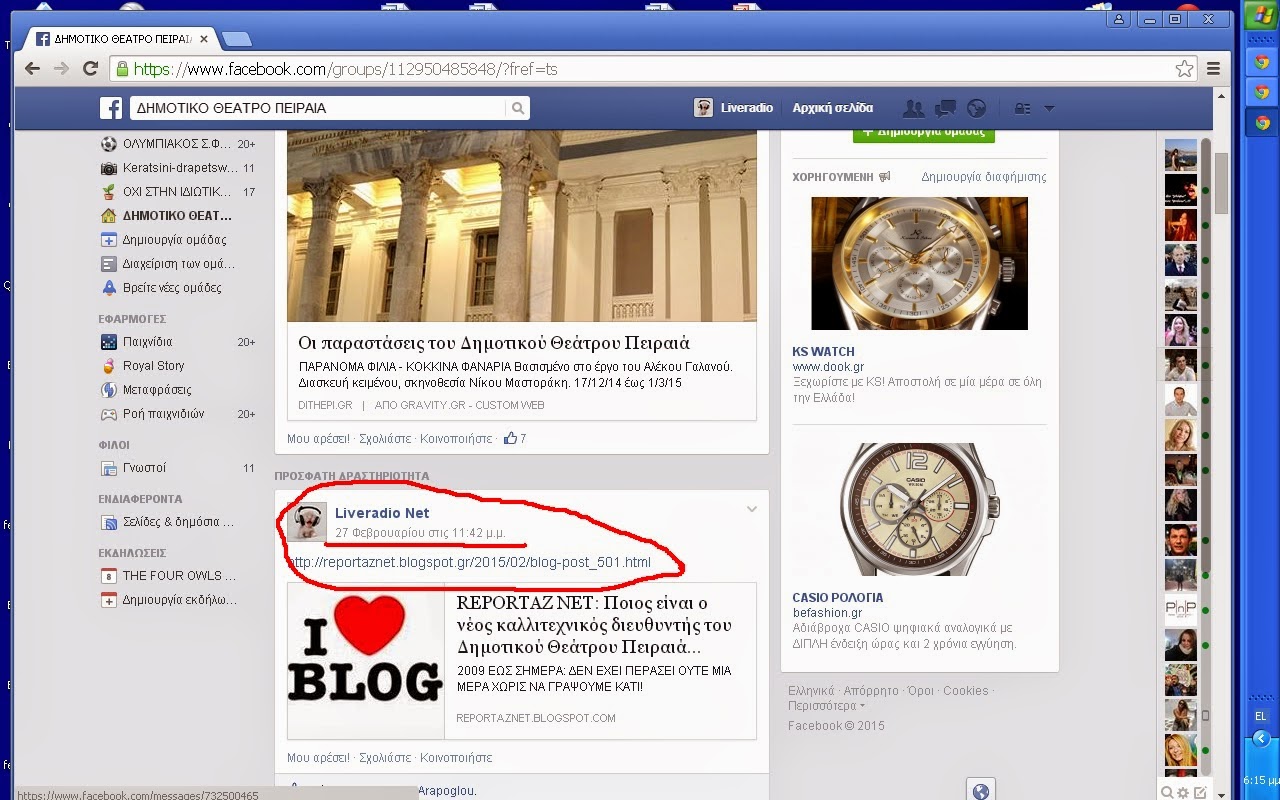Image resolution: width=1280 pixels, height=800 pixels.
Task: Open Οι παραστάσεις του Δημοτικού Θεάτρου Πειραιά title
Action: pyautogui.click(x=494, y=343)
